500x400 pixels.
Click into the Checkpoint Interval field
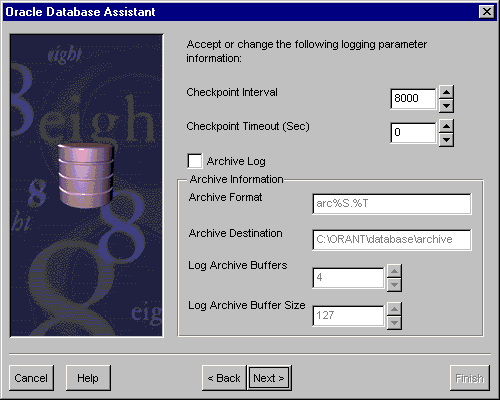(413, 99)
